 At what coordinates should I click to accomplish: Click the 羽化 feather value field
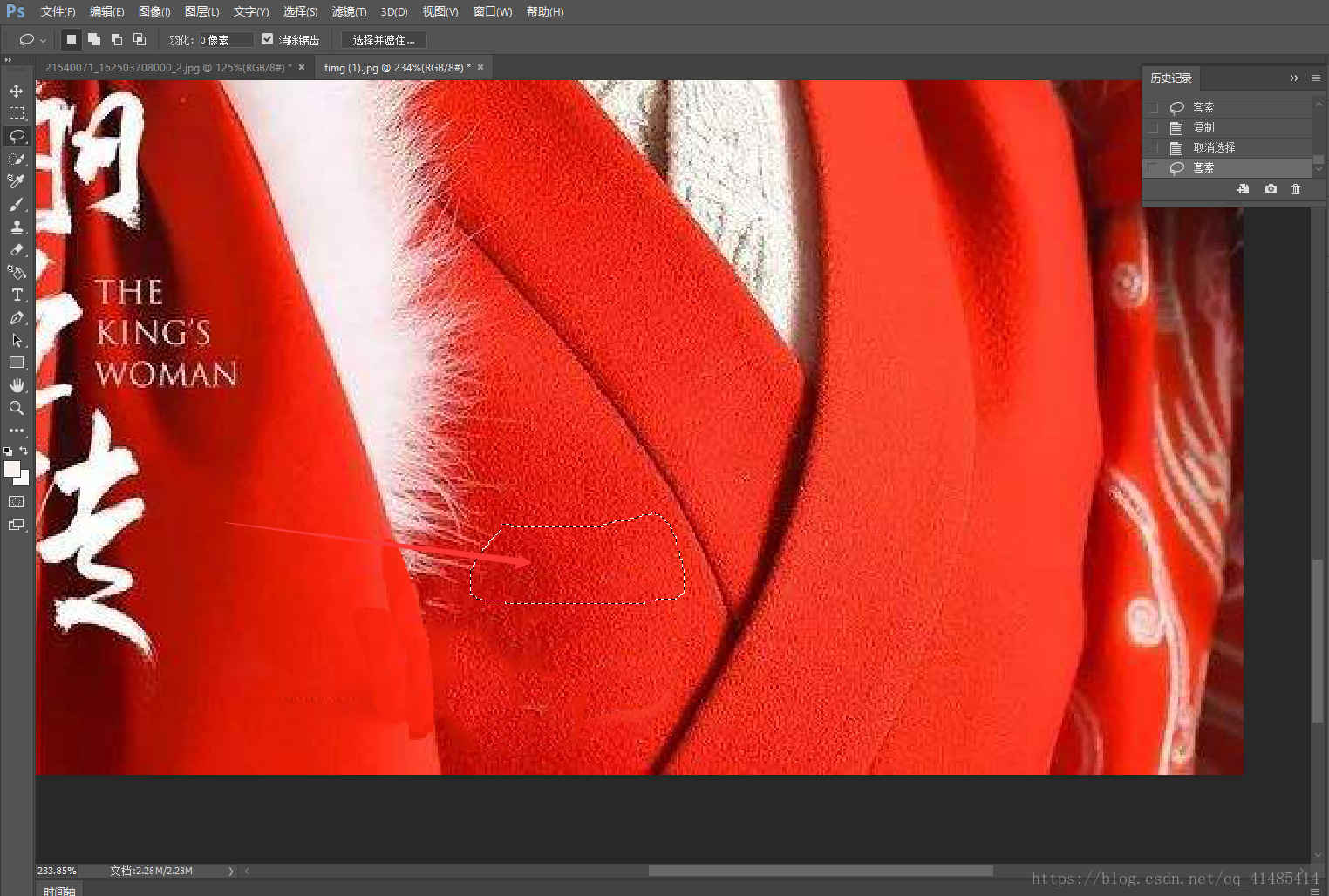[226, 40]
